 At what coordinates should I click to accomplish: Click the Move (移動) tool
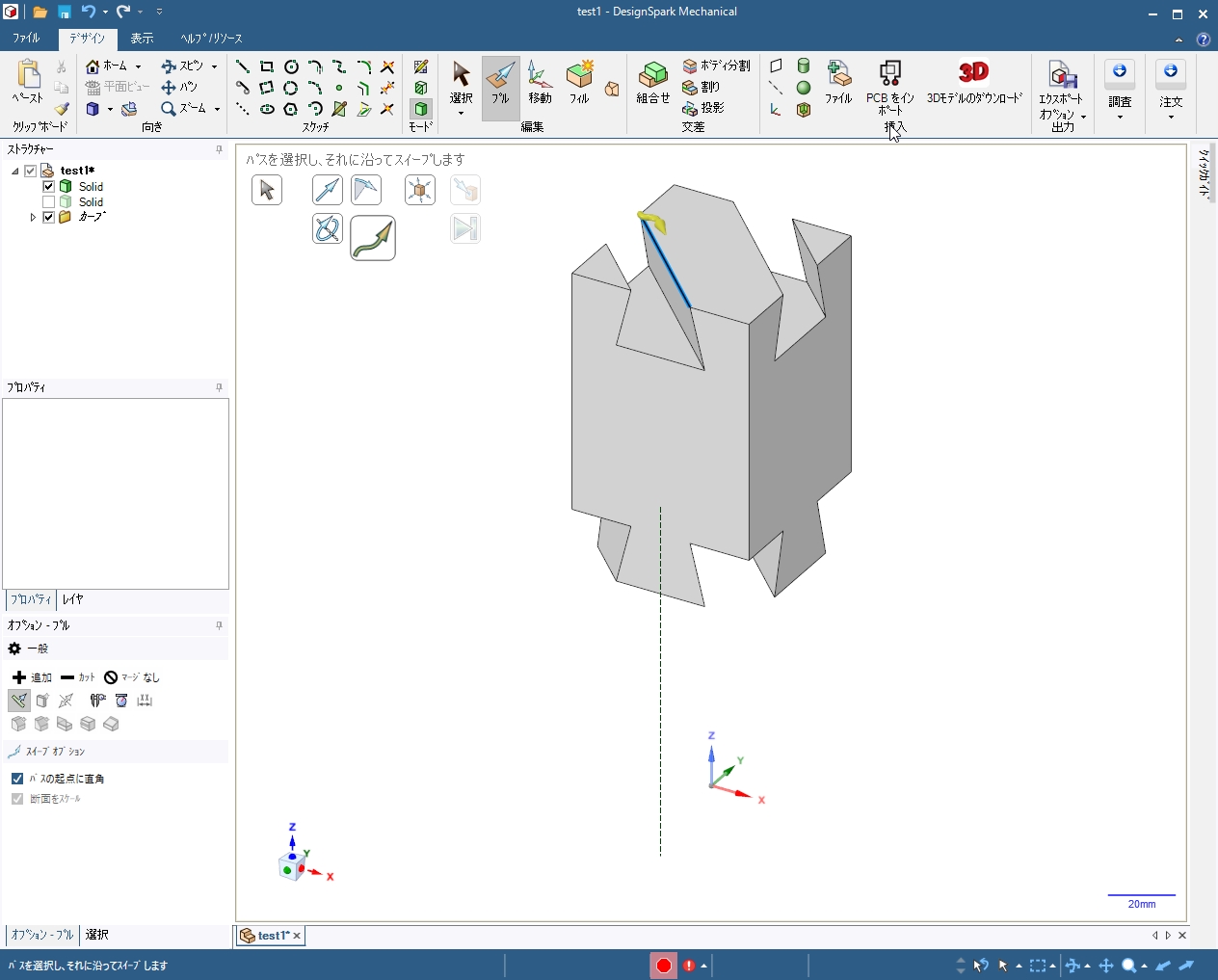[540, 83]
